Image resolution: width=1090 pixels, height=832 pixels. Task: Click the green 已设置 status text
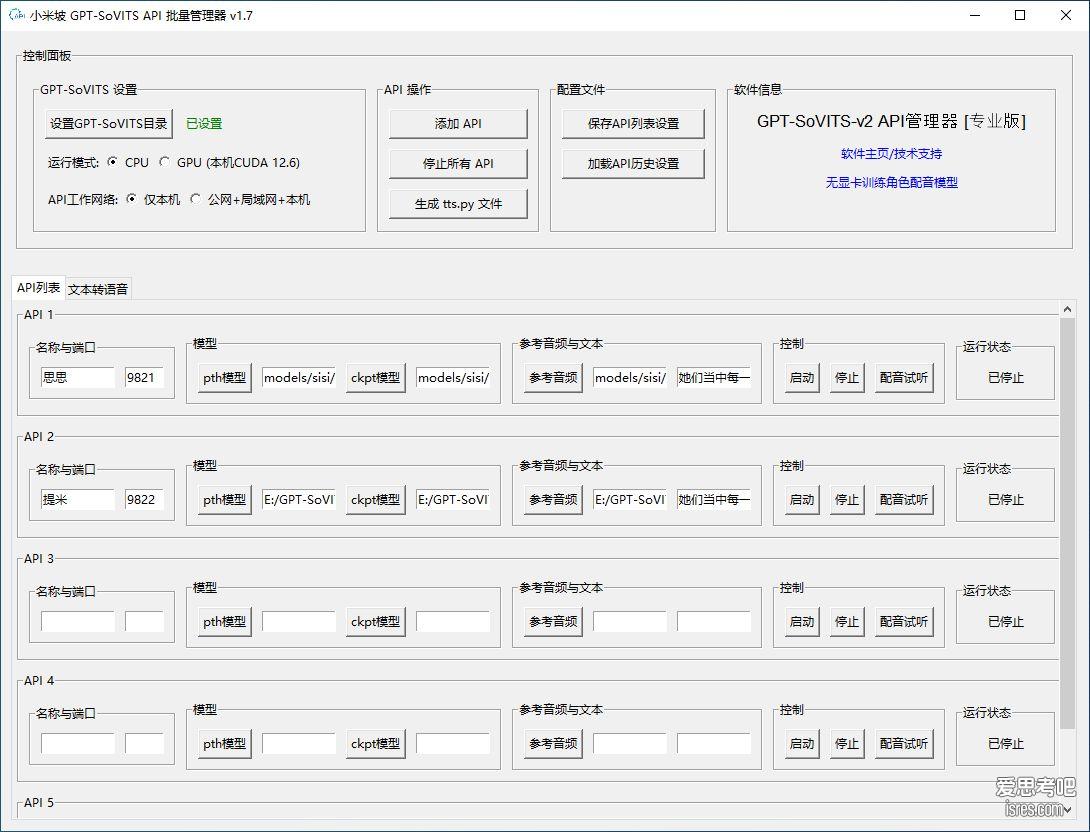pyautogui.click(x=204, y=124)
